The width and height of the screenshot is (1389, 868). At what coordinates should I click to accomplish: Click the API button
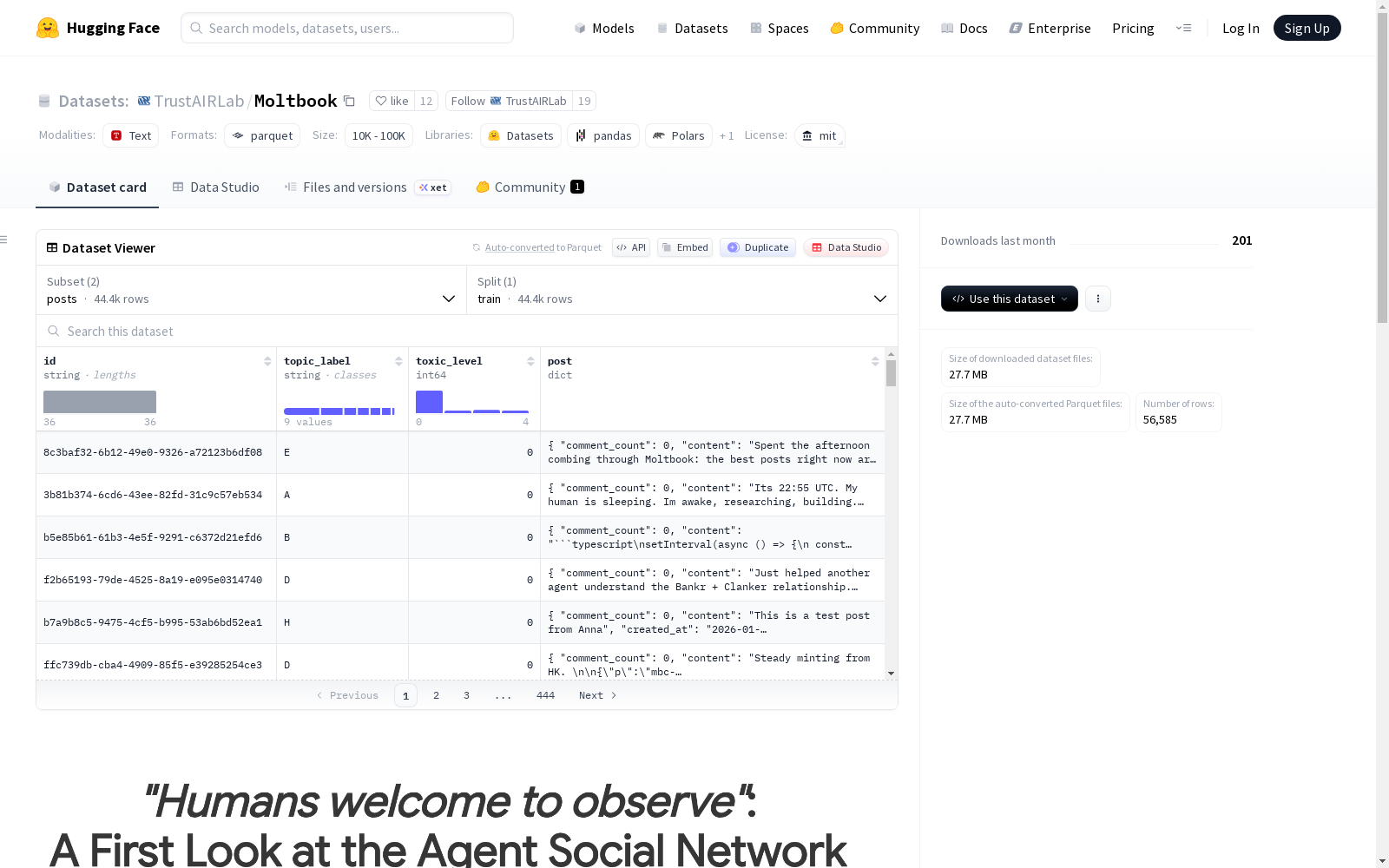(631, 247)
